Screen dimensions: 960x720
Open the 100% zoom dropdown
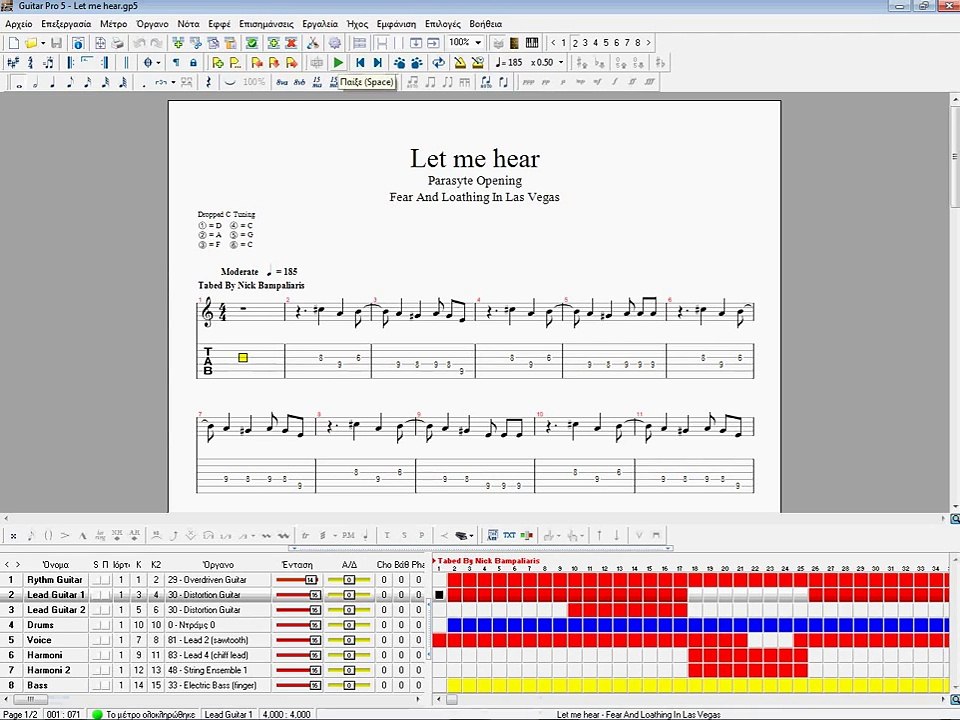479,43
